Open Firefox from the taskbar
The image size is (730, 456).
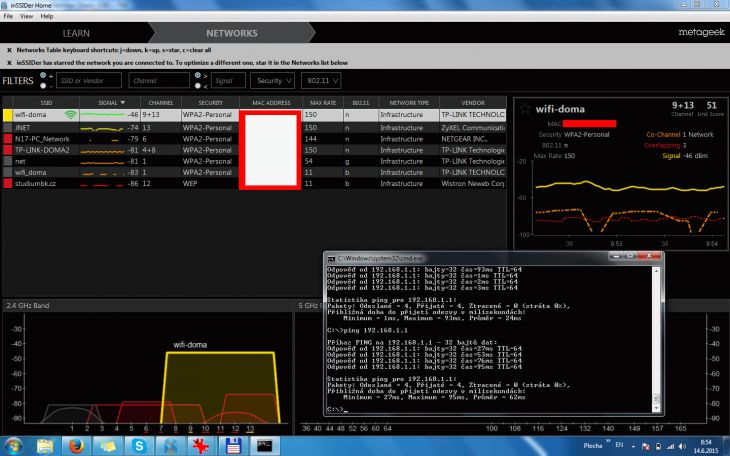tap(76, 446)
